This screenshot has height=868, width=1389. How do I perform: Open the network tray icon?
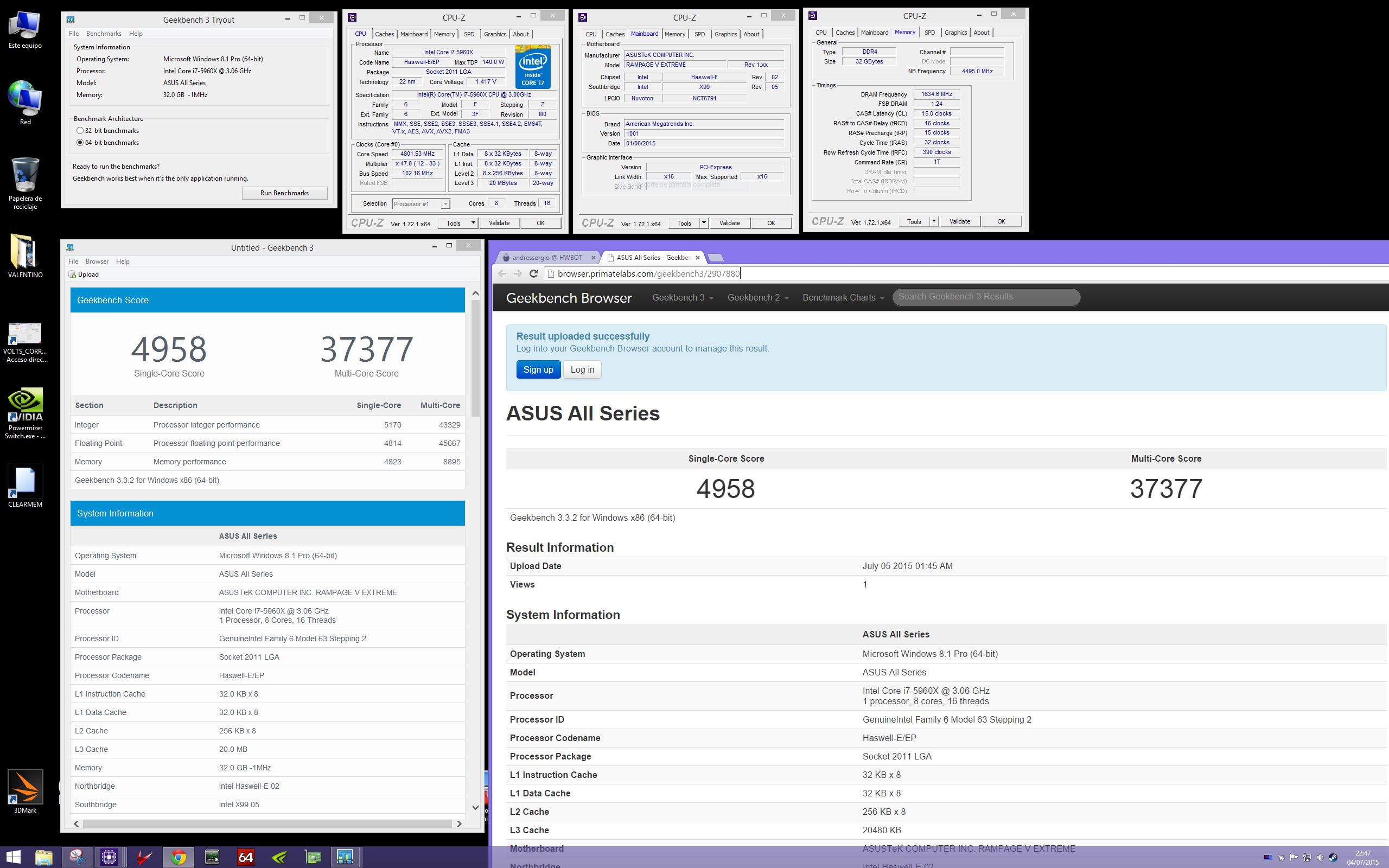tap(1307, 858)
